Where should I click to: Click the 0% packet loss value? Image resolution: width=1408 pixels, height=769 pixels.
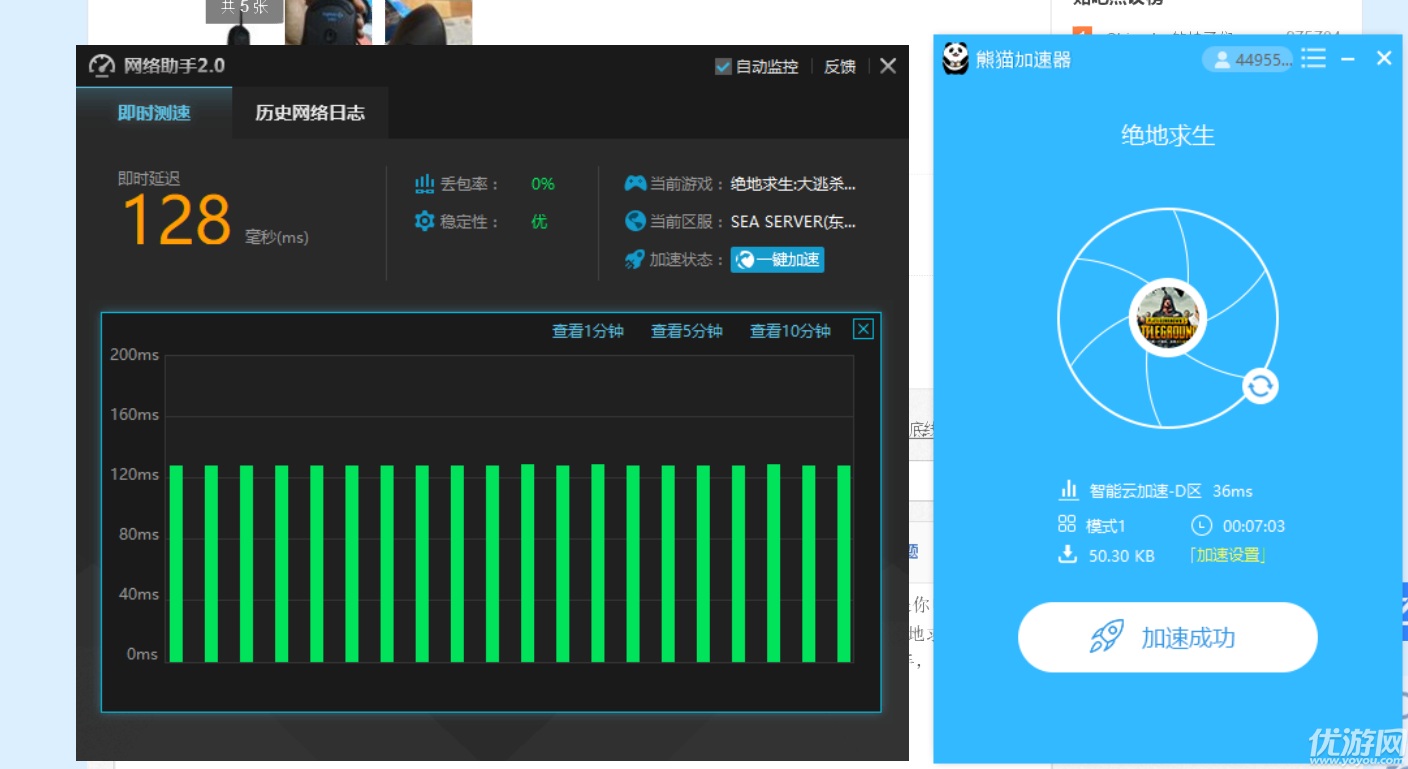pyautogui.click(x=543, y=184)
